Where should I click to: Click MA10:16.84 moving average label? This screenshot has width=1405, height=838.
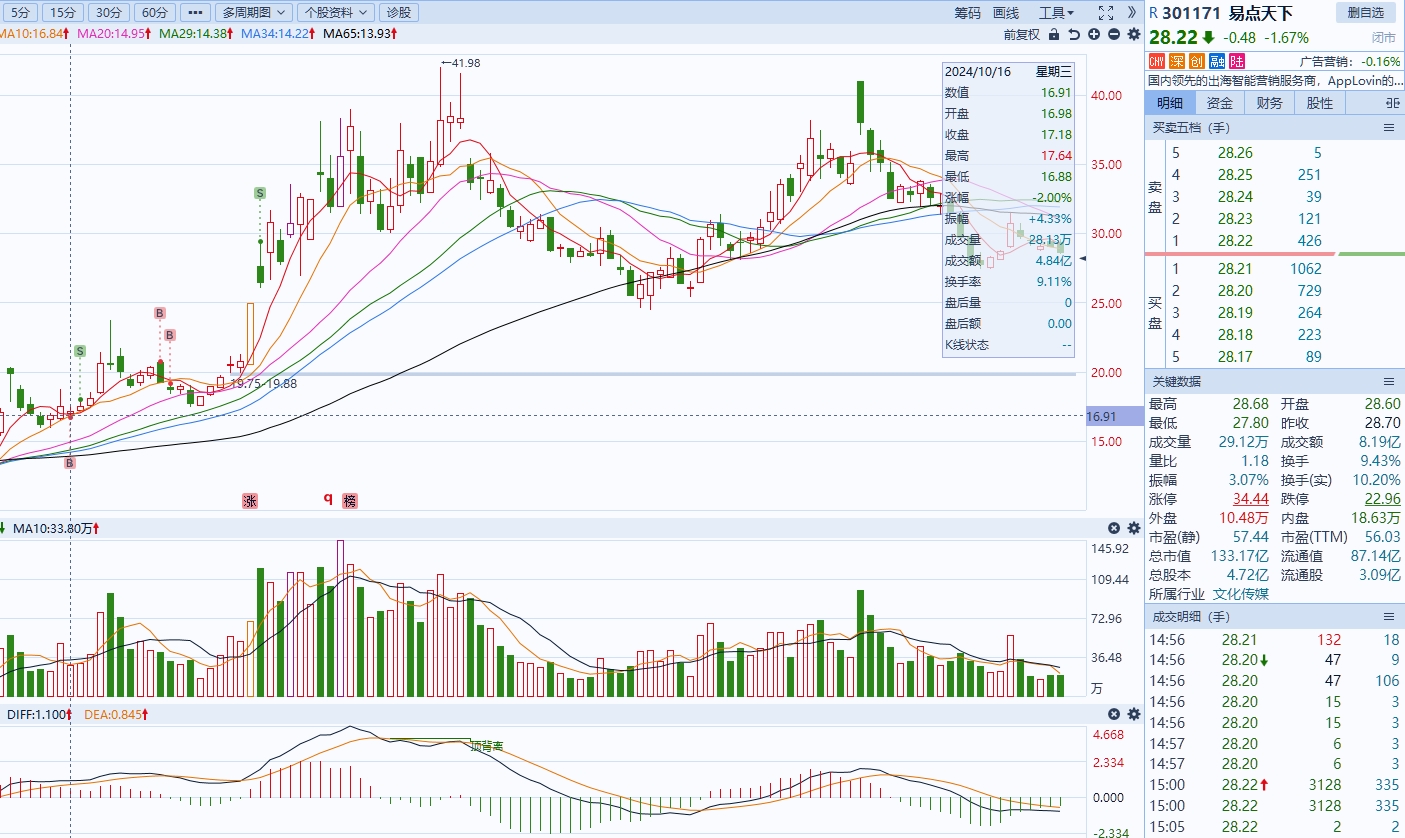[x=34, y=34]
